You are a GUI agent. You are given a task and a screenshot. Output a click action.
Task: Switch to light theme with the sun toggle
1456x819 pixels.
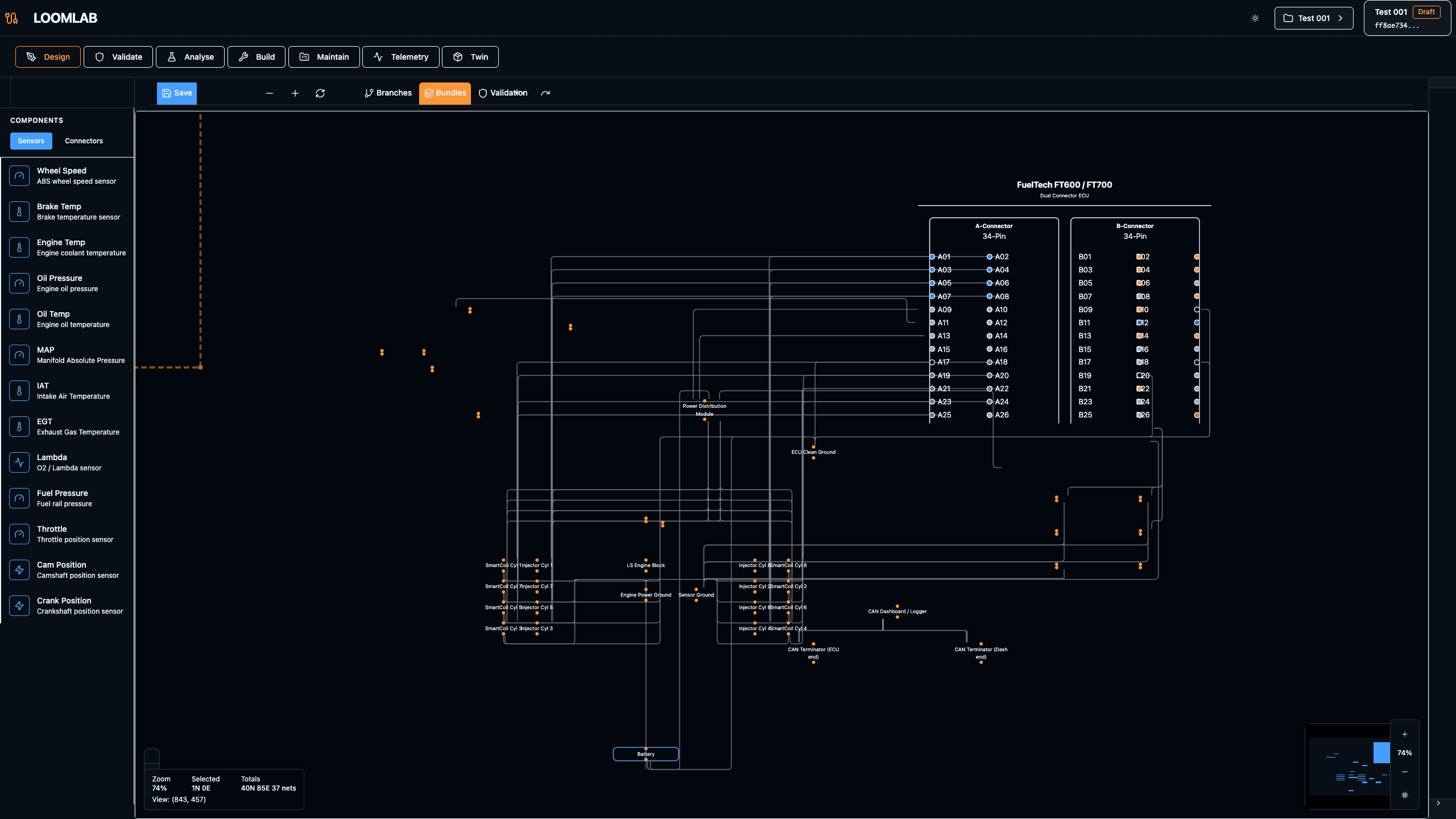[1255, 18]
